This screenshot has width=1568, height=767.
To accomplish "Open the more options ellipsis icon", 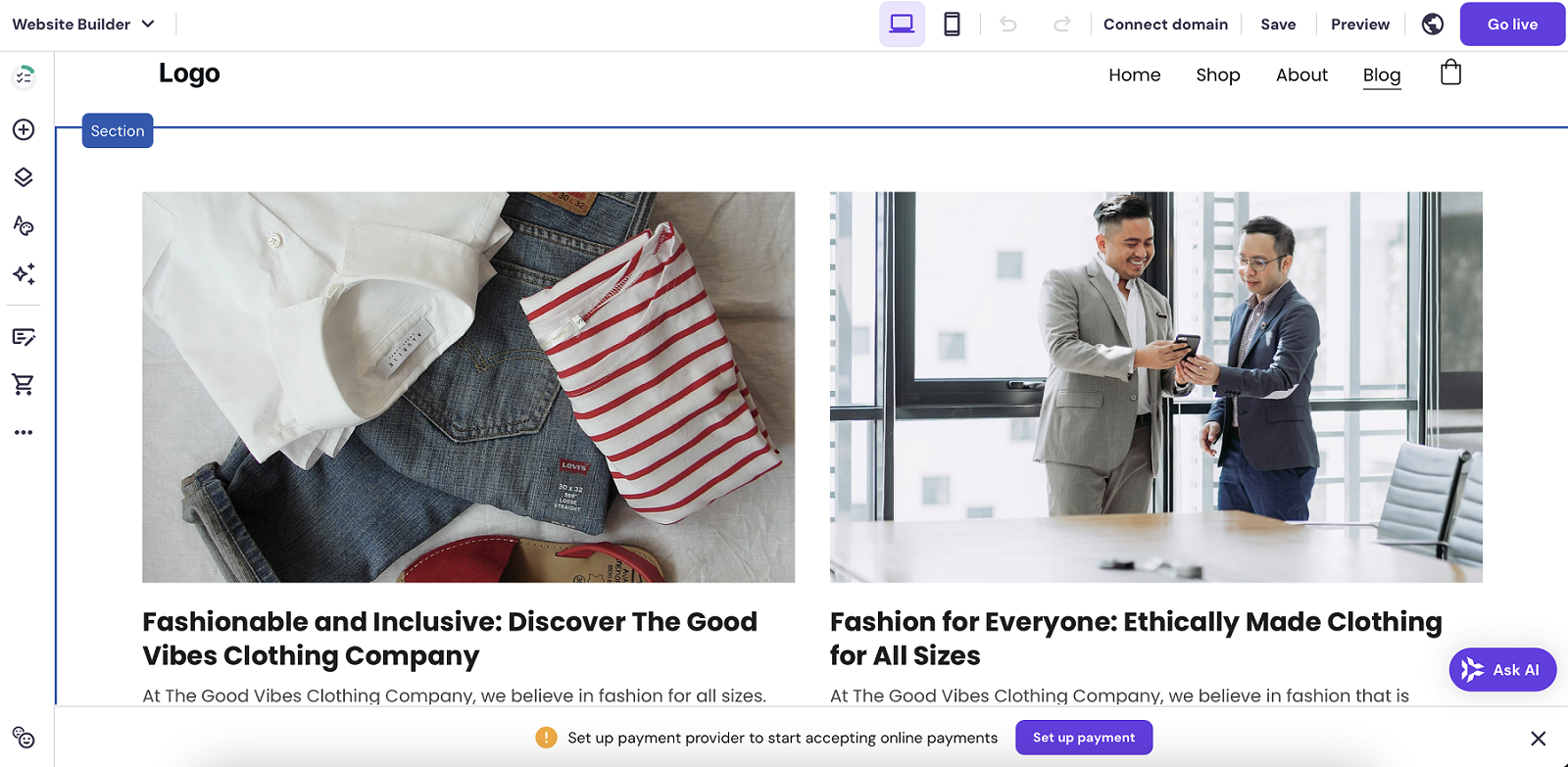I will click(24, 432).
